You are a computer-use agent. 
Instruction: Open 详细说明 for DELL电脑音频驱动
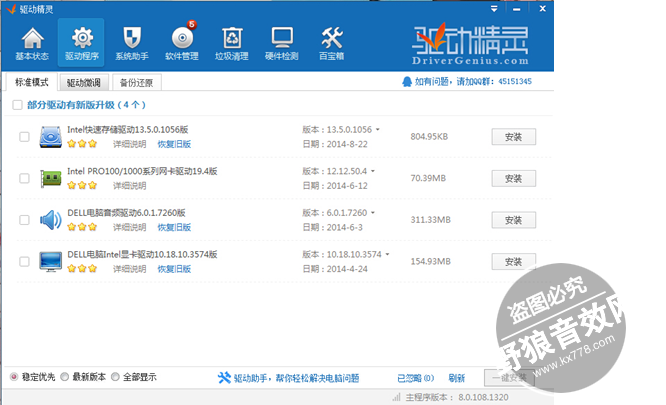click(x=130, y=227)
